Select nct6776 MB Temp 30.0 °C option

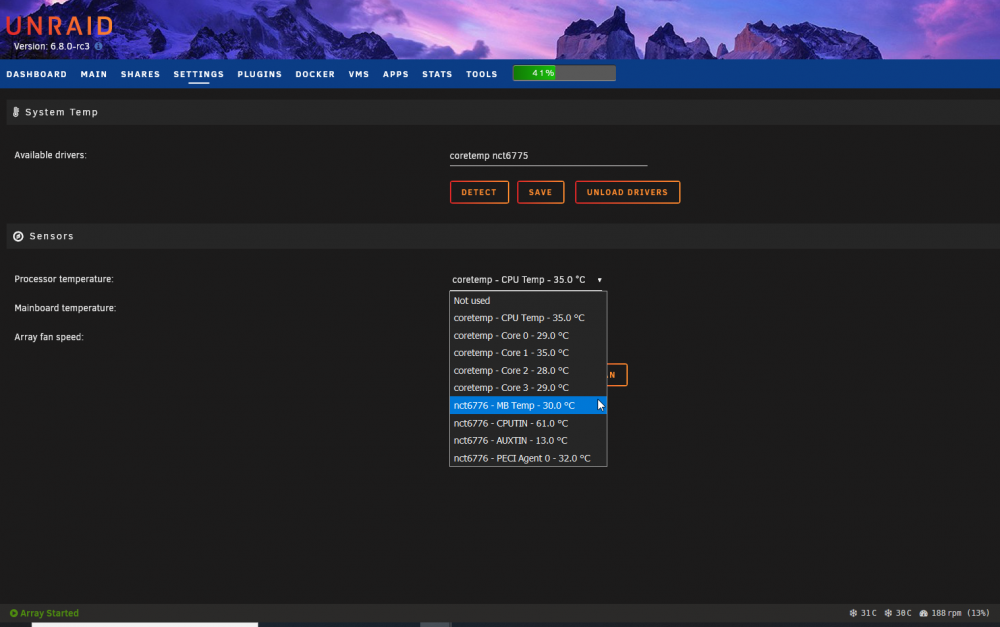point(528,406)
